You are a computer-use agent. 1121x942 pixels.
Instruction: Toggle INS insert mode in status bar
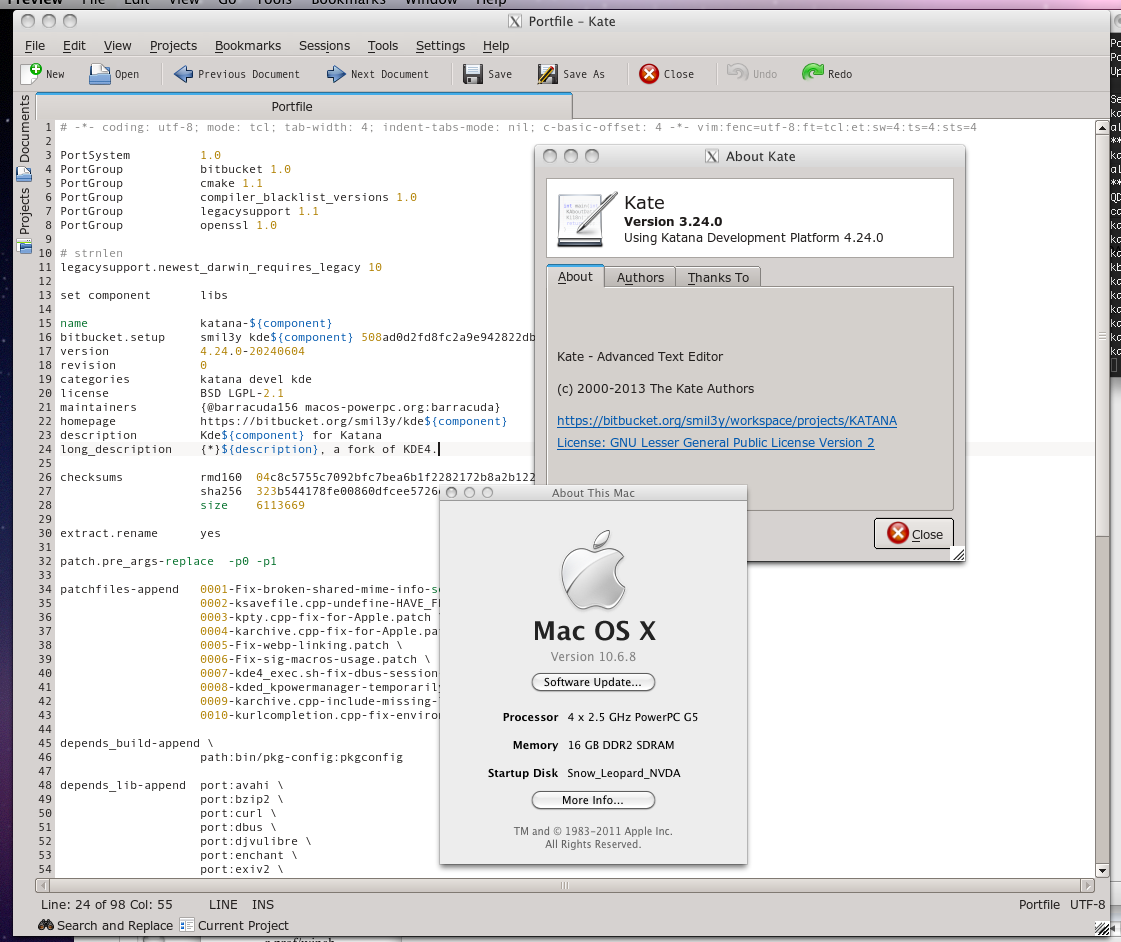[x=263, y=904]
